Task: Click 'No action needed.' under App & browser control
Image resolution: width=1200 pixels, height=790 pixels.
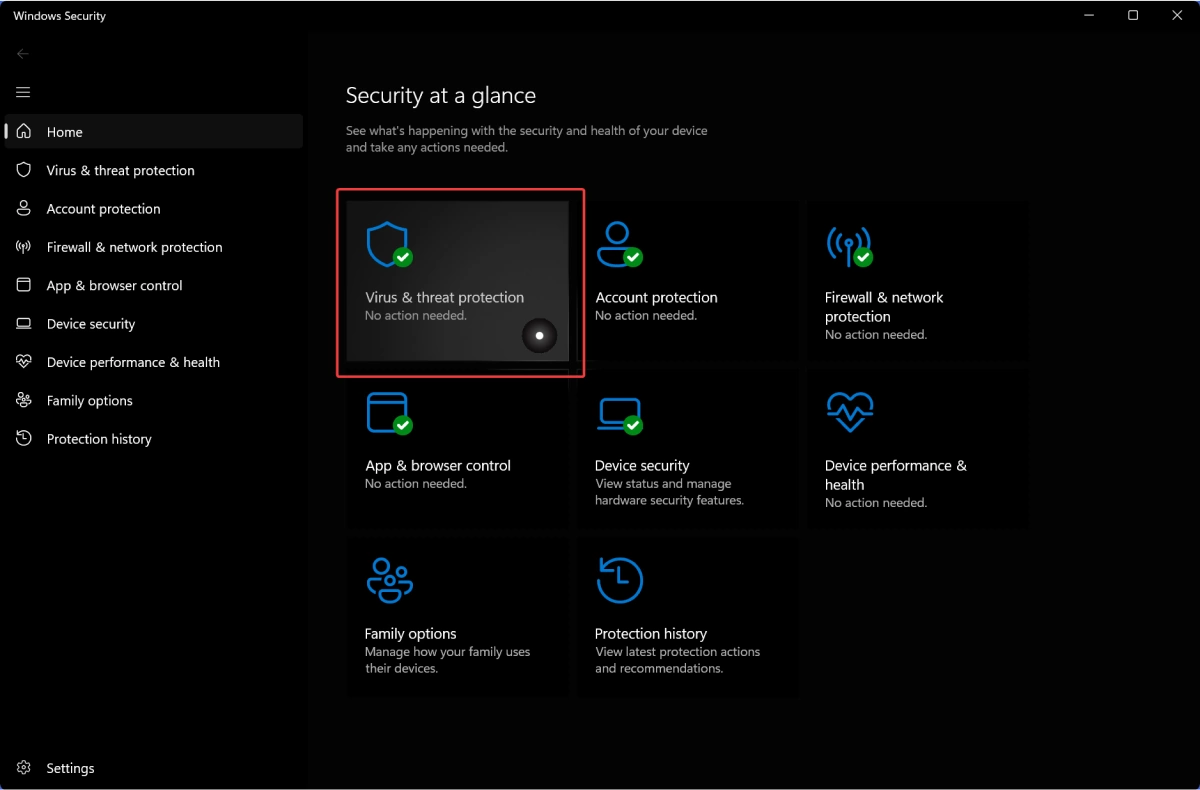Action: [416, 484]
